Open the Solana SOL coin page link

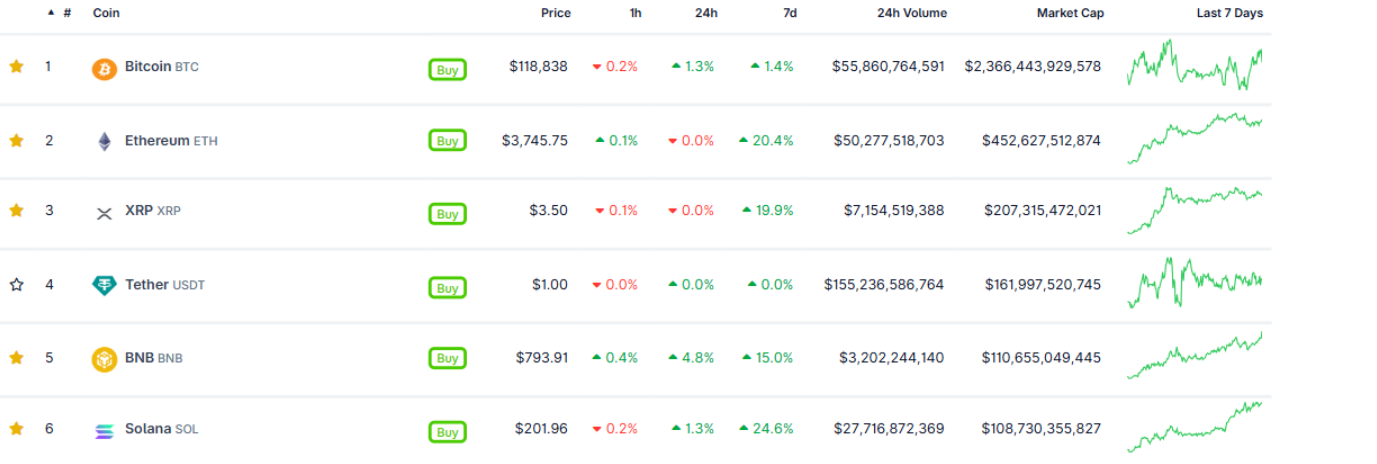[161, 429]
